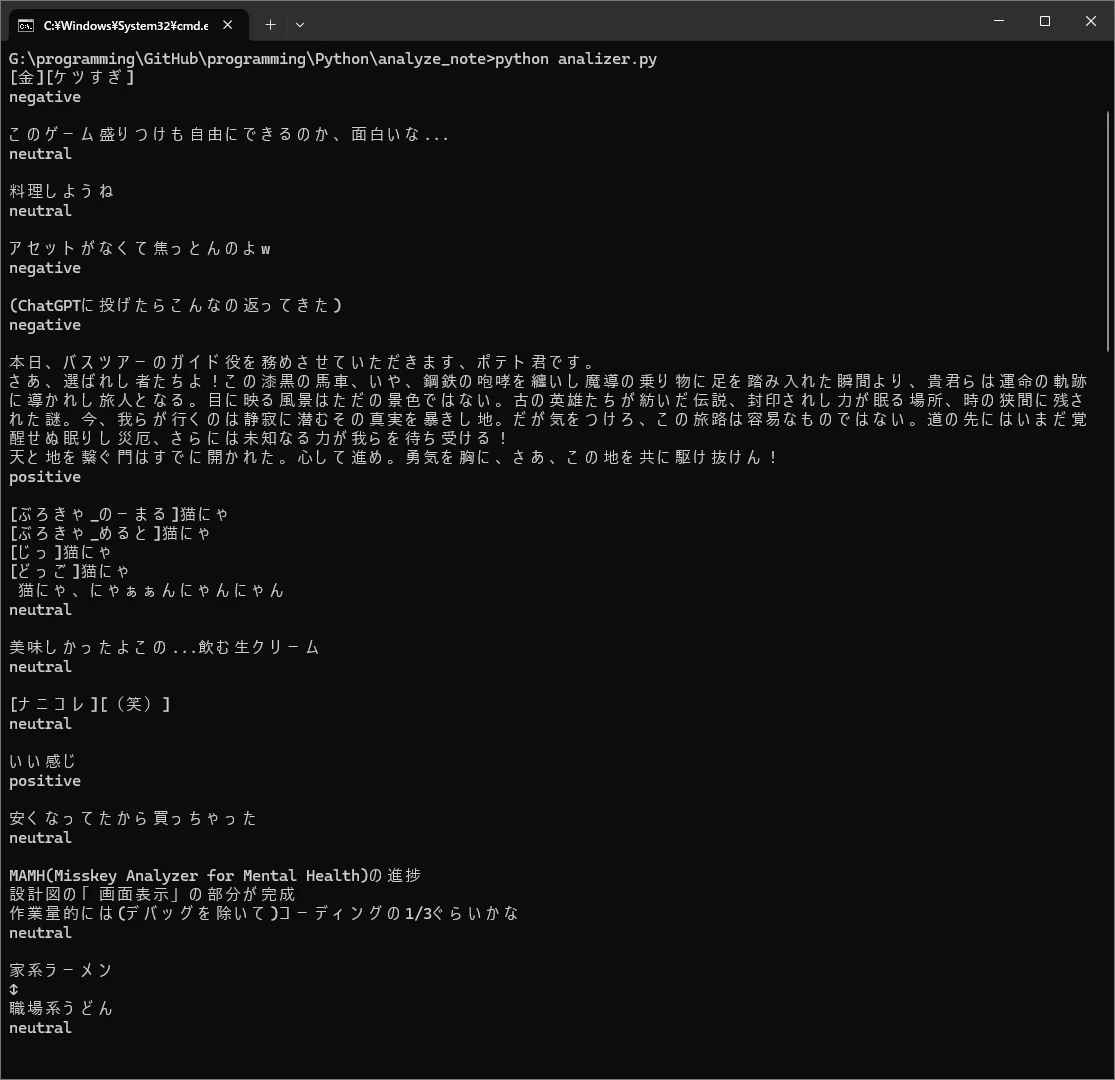Image resolution: width=1115 pixels, height=1080 pixels.
Task: Click the line 'このゲーム盛りつけも自由にできるのか'
Action: (229, 134)
